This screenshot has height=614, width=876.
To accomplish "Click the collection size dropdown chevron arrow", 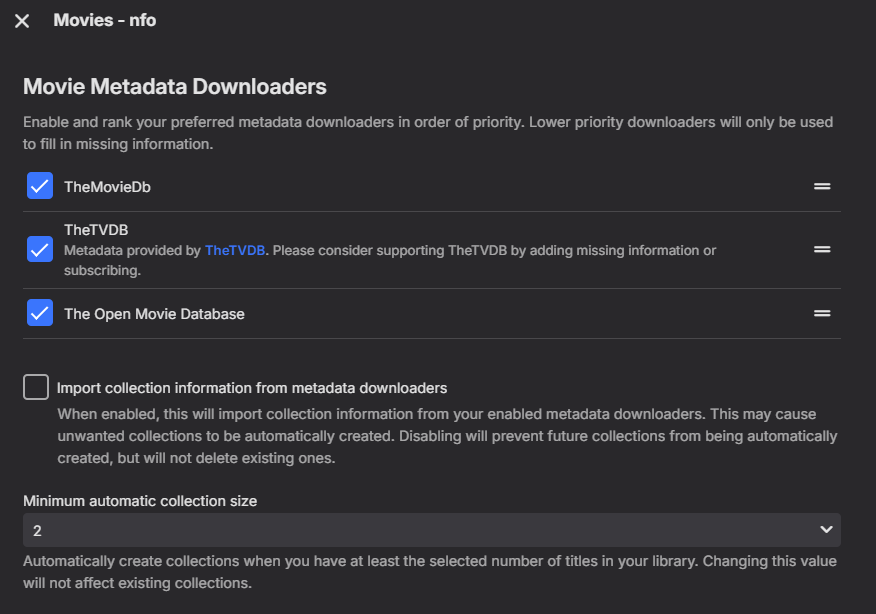I will click(826, 529).
